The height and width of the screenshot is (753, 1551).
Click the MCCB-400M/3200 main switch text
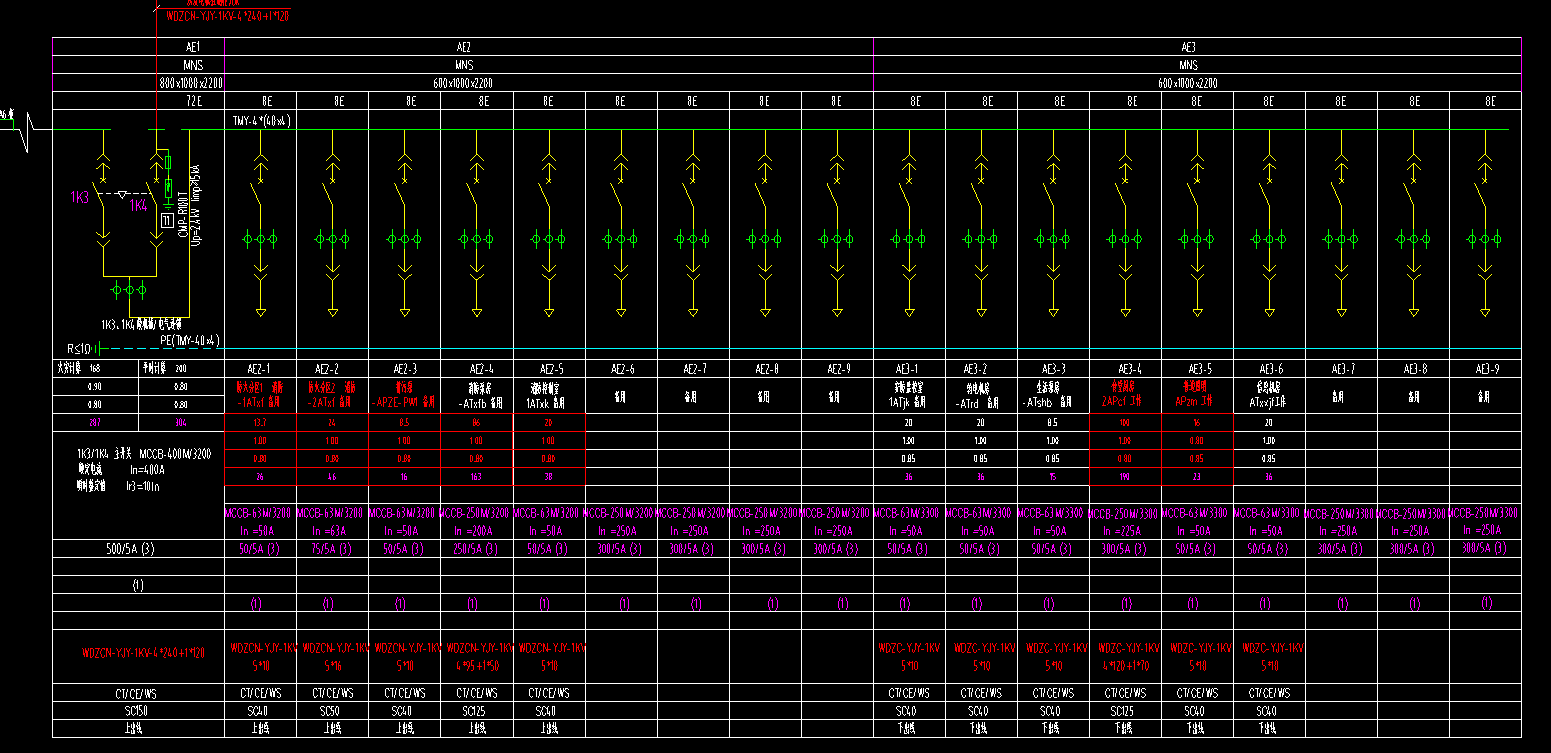[x=176, y=454]
